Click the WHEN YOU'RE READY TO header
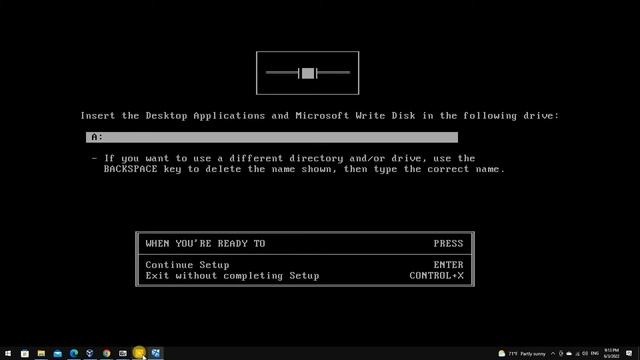This screenshot has width=640, height=360. (205, 244)
